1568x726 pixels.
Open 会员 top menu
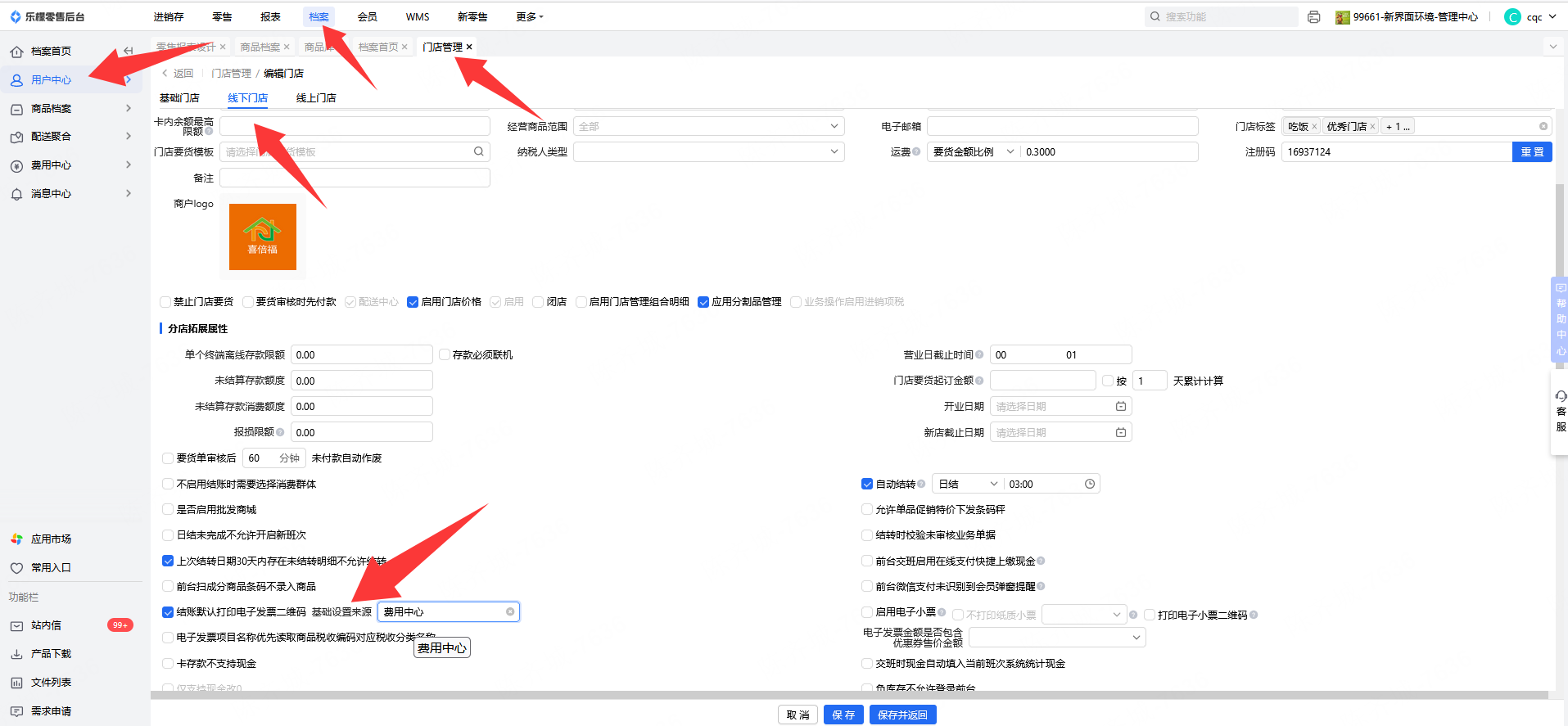pos(368,16)
